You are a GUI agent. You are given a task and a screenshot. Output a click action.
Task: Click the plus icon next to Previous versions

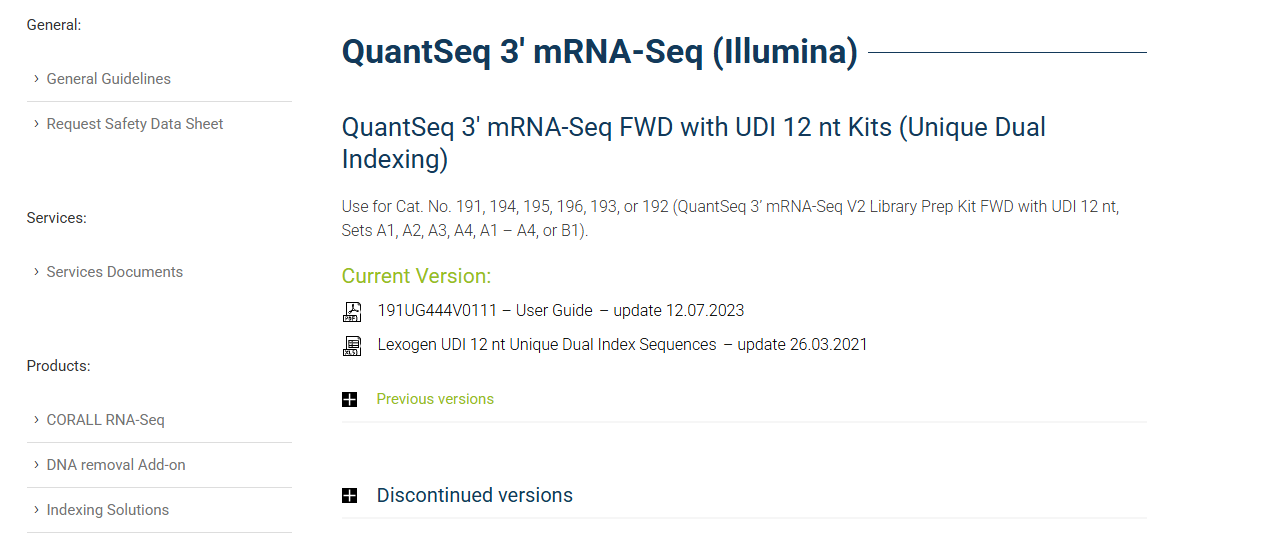pyautogui.click(x=349, y=400)
